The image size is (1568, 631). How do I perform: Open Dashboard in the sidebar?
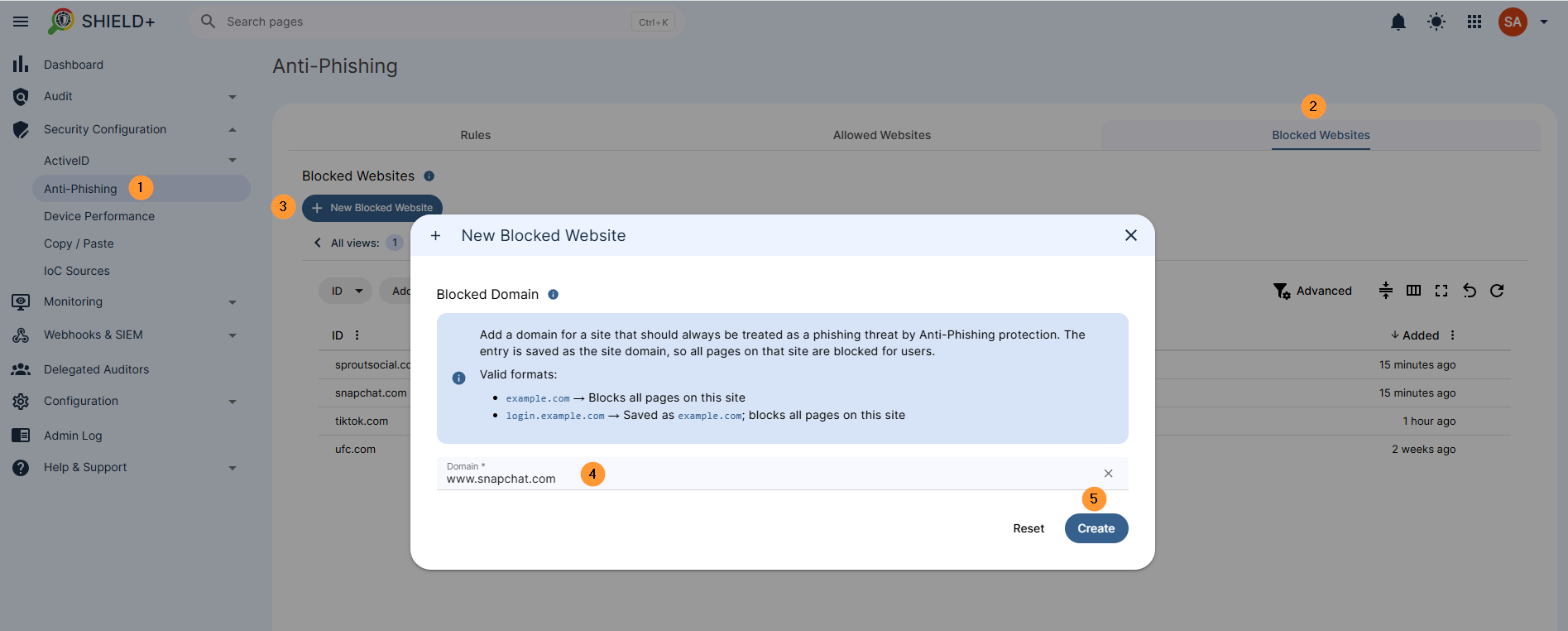click(x=74, y=65)
